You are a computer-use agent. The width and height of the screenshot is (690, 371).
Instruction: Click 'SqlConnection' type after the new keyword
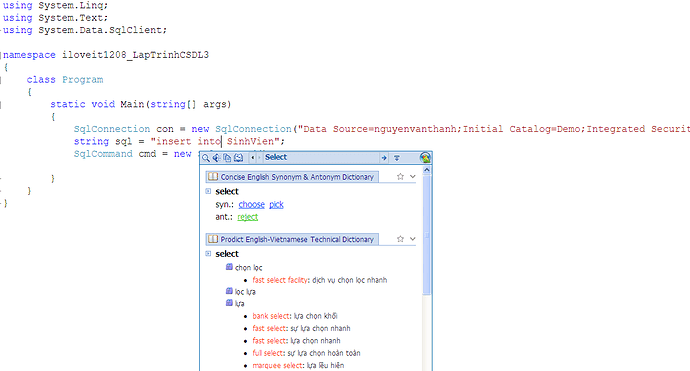pyautogui.click(x=253, y=129)
